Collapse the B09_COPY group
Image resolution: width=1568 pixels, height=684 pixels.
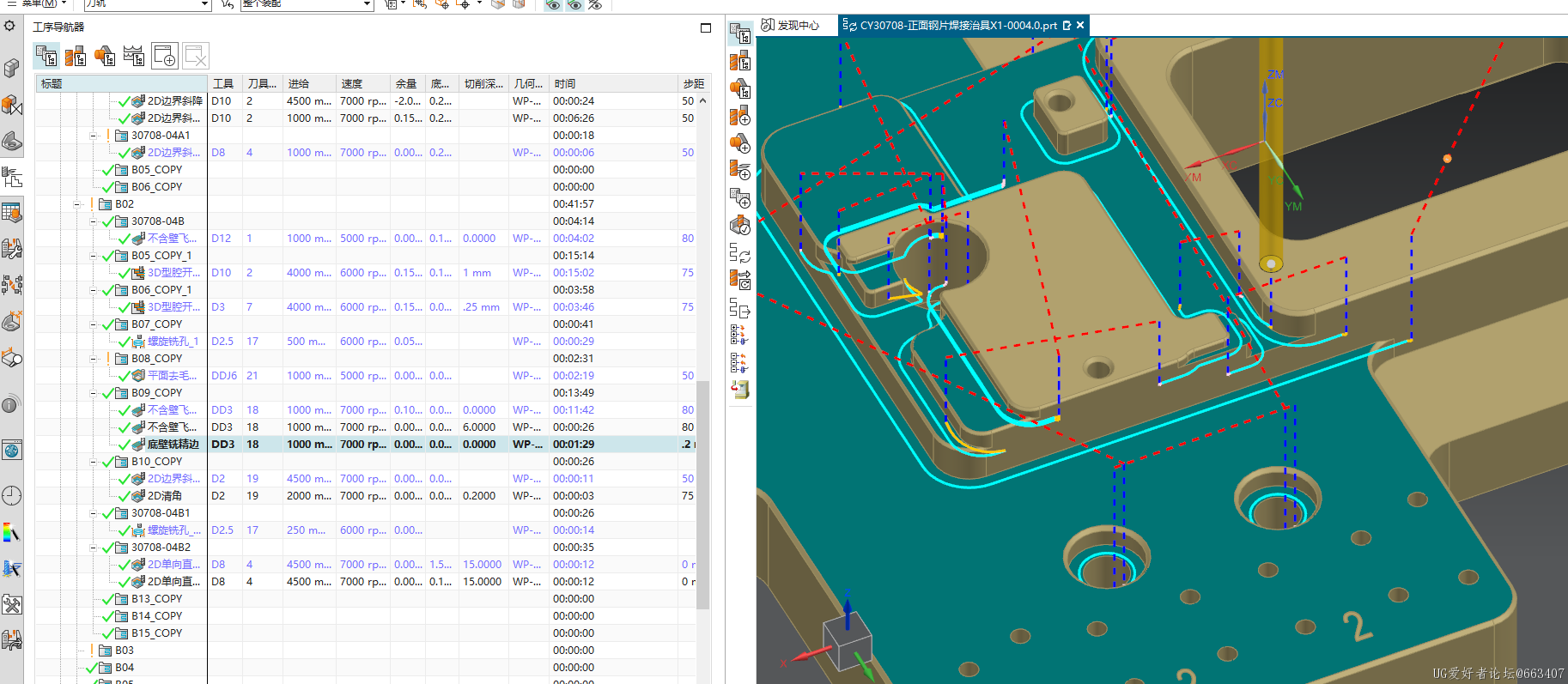(x=94, y=393)
